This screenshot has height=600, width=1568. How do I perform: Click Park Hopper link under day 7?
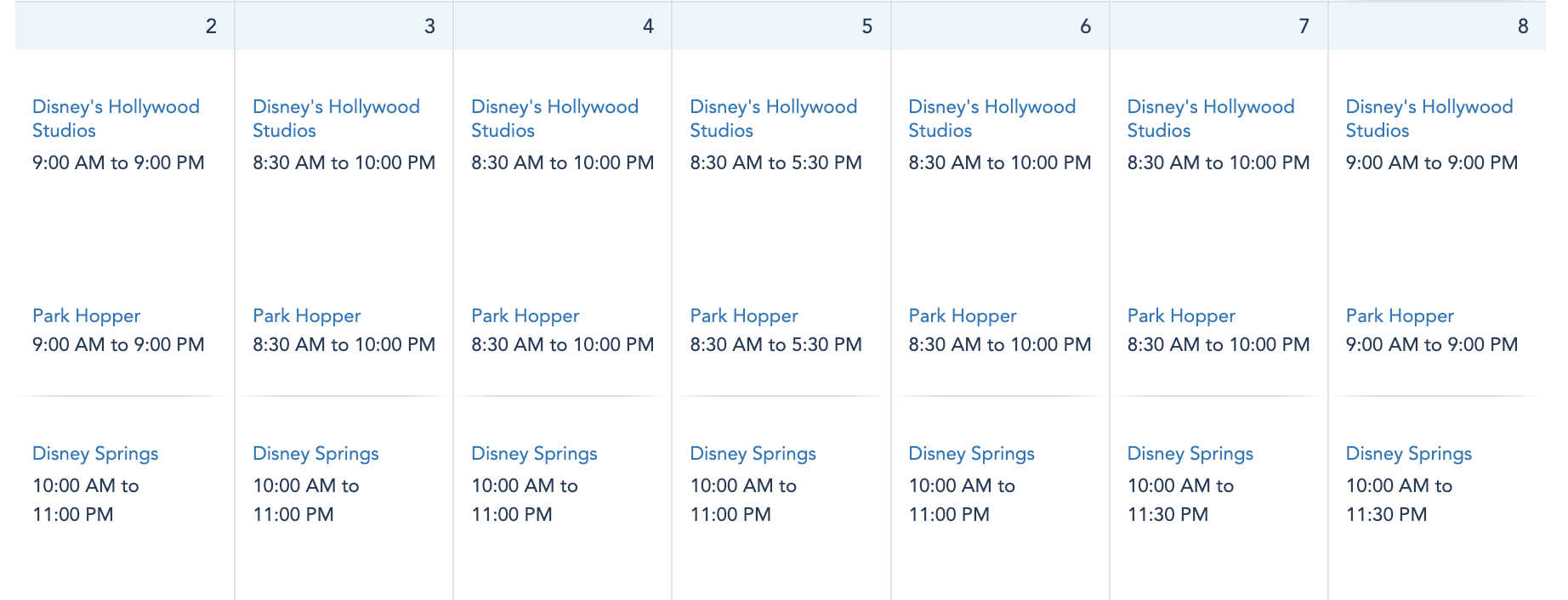click(x=1180, y=316)
